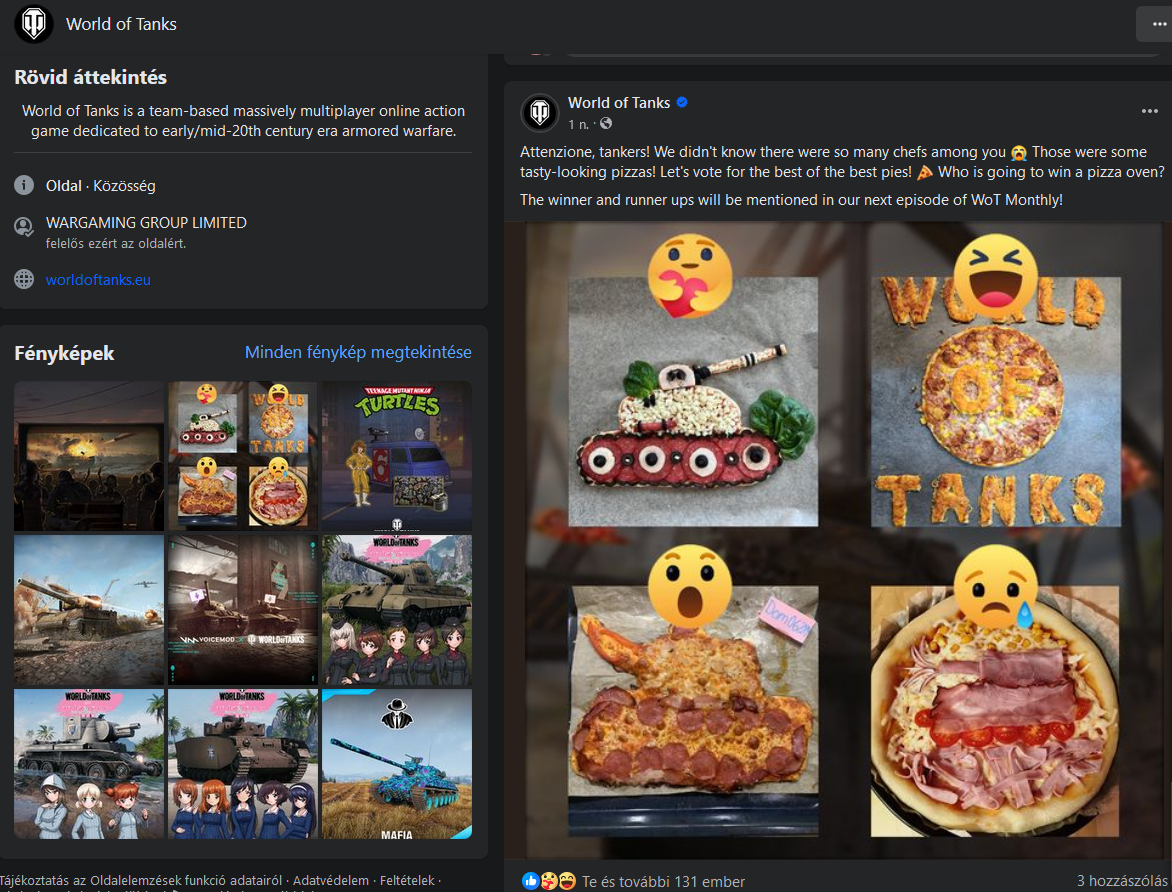Click the post text starting 'Attenzione, tankers!'
This screenshot has height=892, width=1172.
point(842,162)
